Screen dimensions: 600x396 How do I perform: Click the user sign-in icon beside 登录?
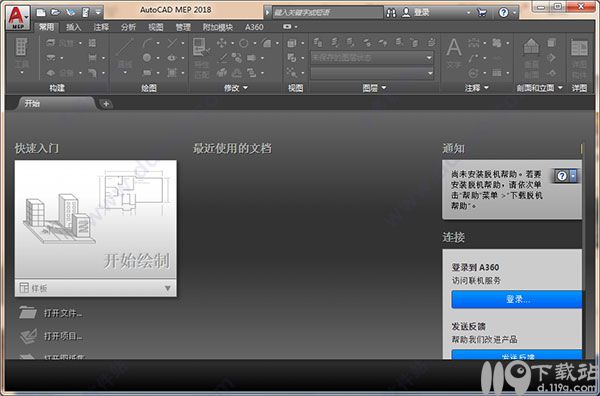pyautogui.click(x=406, y=13)
